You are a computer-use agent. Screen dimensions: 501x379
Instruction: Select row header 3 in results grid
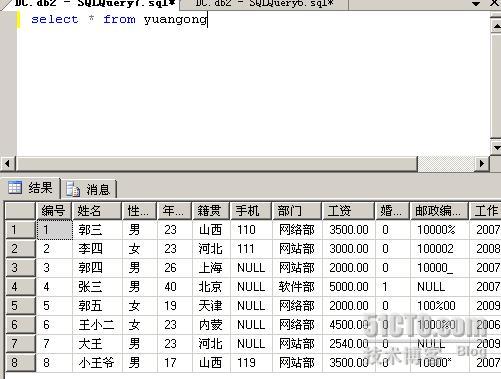(20, 268)
